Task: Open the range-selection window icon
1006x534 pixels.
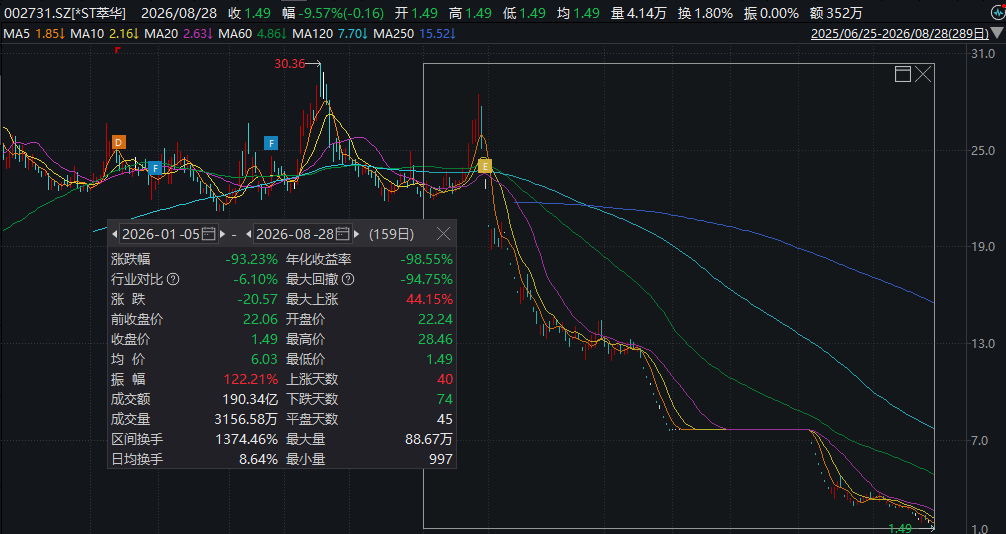Action: [x=903, y=74]
